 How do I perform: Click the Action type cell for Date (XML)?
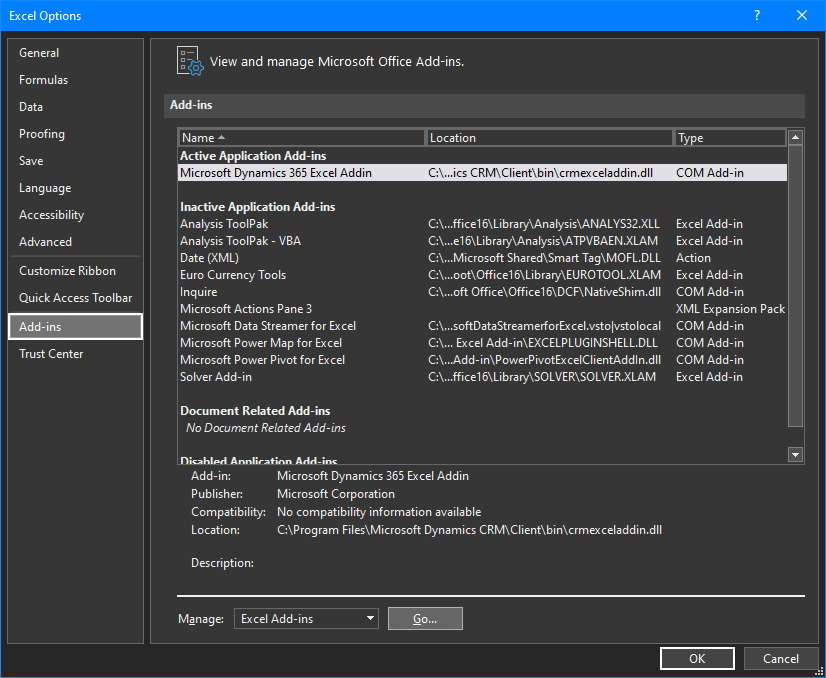[x=693, y=258]
